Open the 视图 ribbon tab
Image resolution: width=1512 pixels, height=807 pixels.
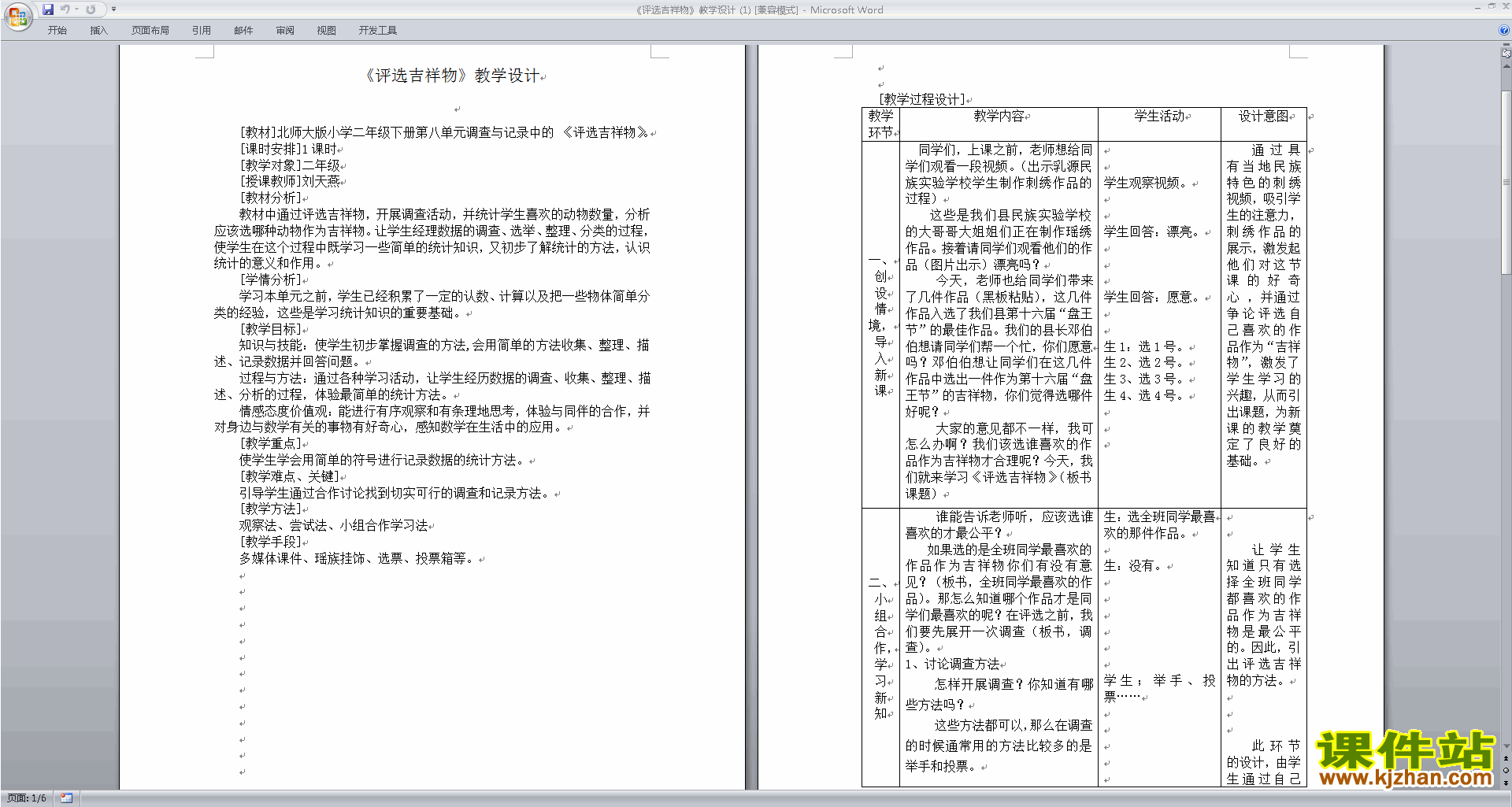click(x=327, y=30)
